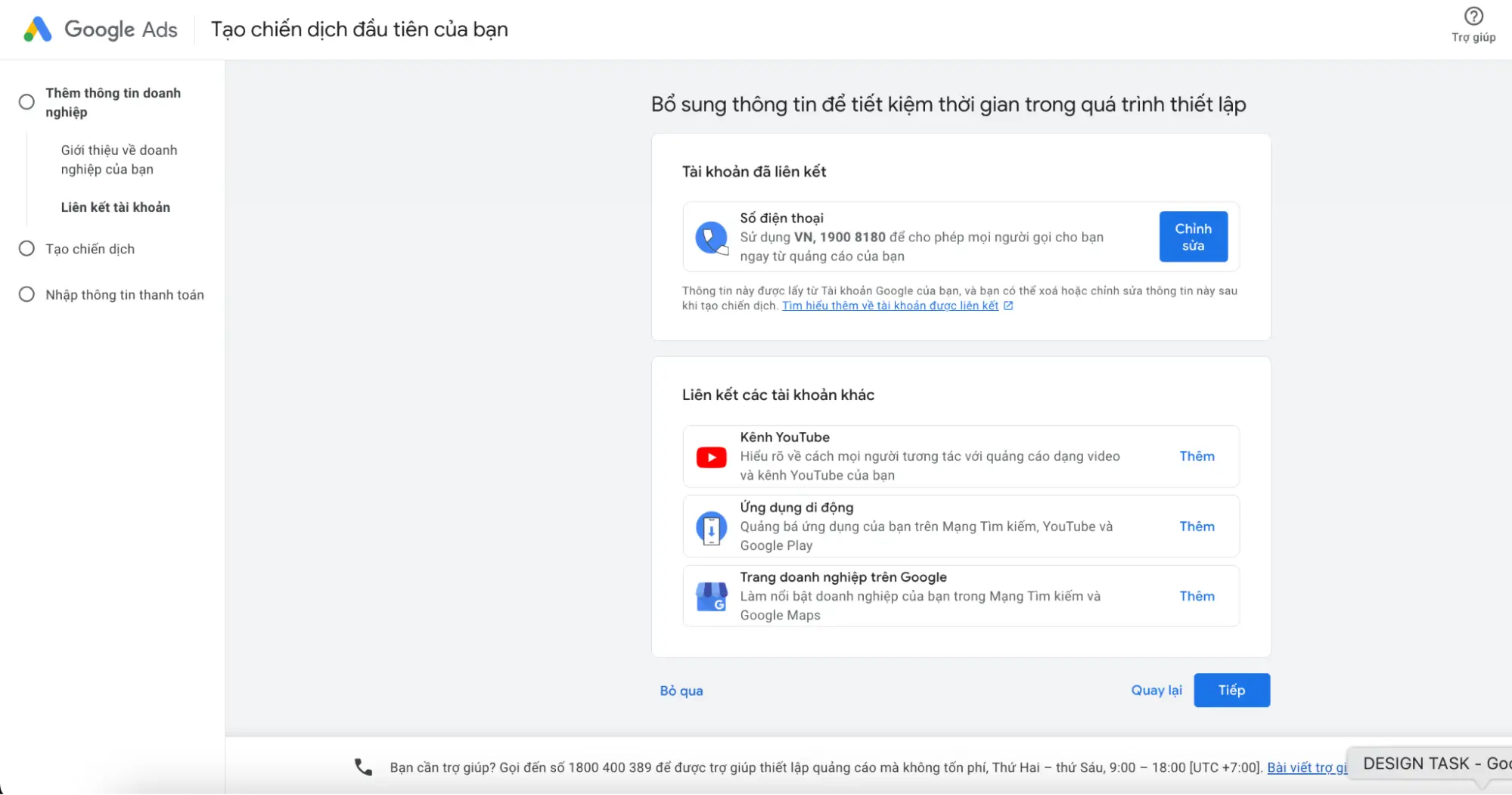This screenshot has width=1512, height=795.
Task: Open Tìm hiểu thêm về tài khoản được liên kết
Action: (x=890, y=306)
